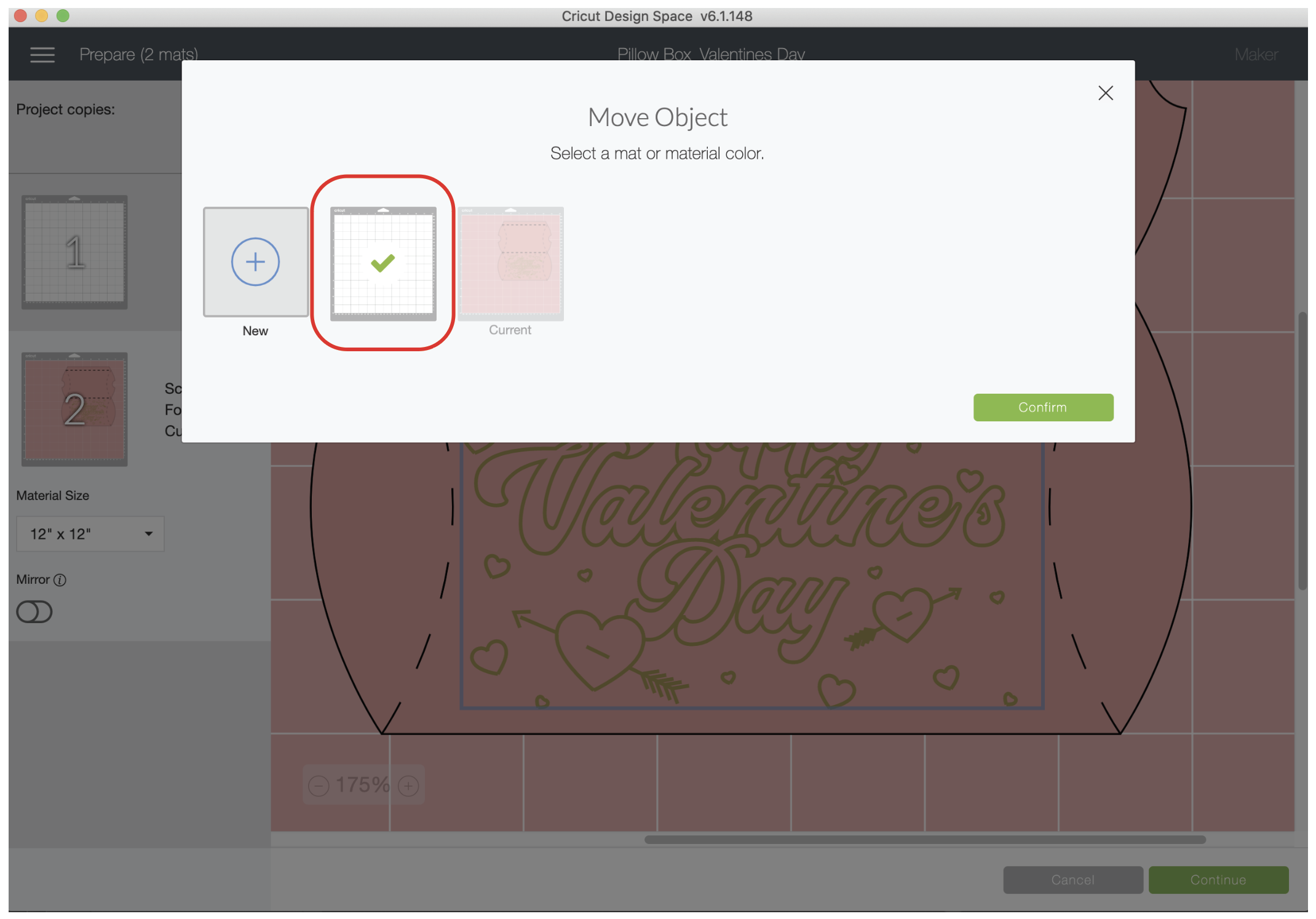Click the Confirm button
This screenshot has width=1316, height=919.
click(1042, 407)
